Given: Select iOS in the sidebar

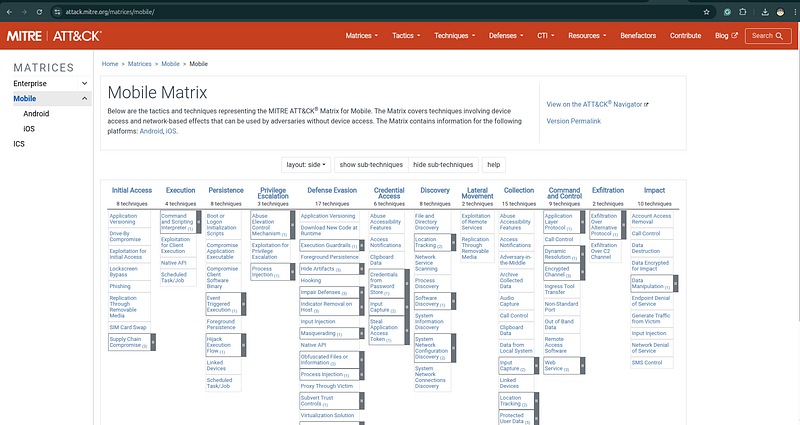Looking at the screenshot, I should (x=29, y=129).
